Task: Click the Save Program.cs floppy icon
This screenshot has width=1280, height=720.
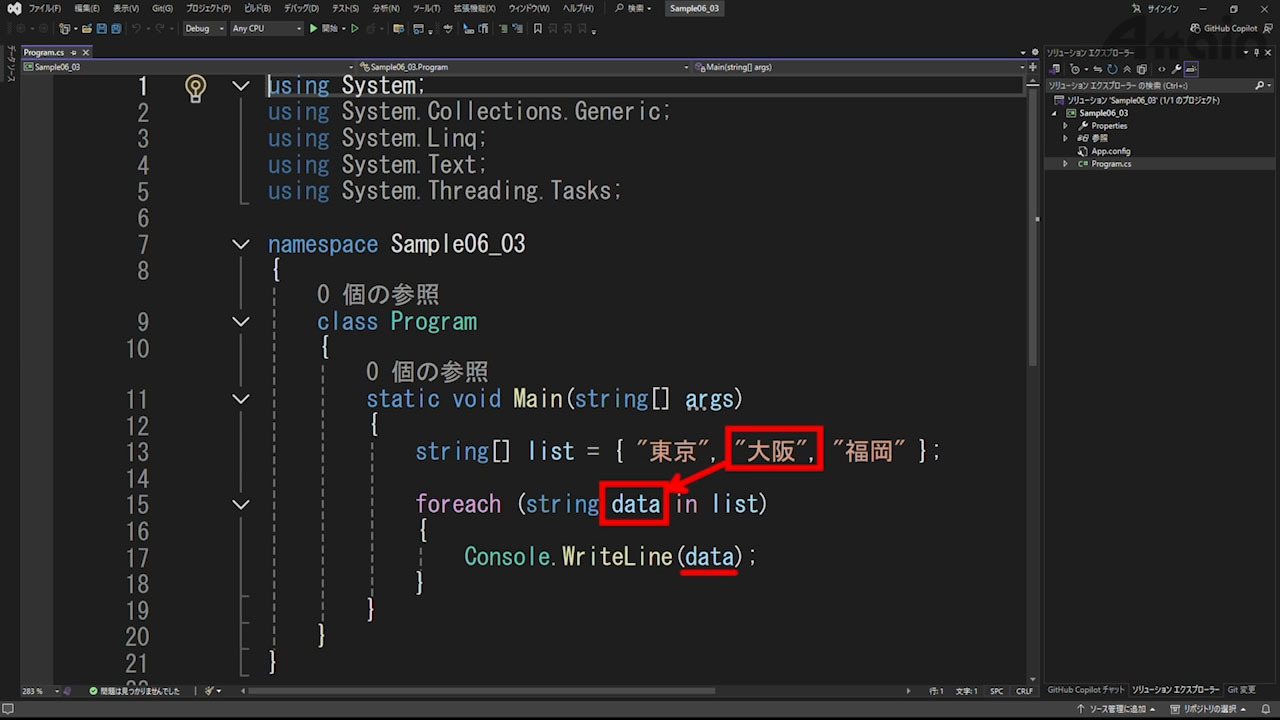Action: coord(102,28)
